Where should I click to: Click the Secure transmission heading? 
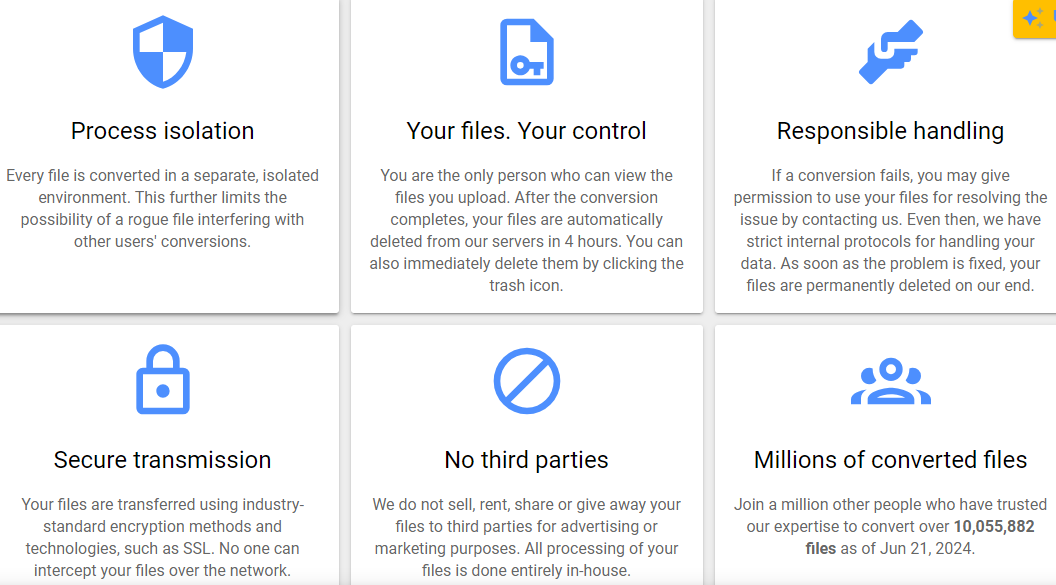162,460
